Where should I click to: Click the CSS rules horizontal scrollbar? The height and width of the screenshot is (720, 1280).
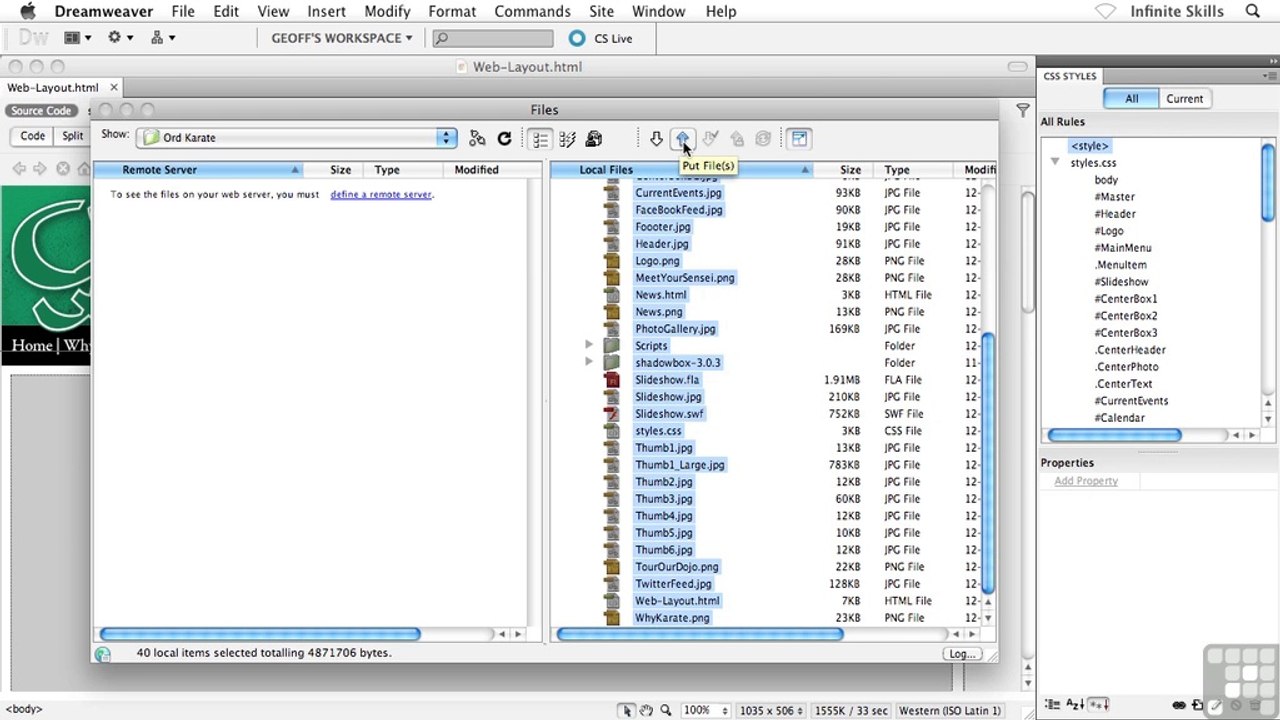(x=1114, y=435)
